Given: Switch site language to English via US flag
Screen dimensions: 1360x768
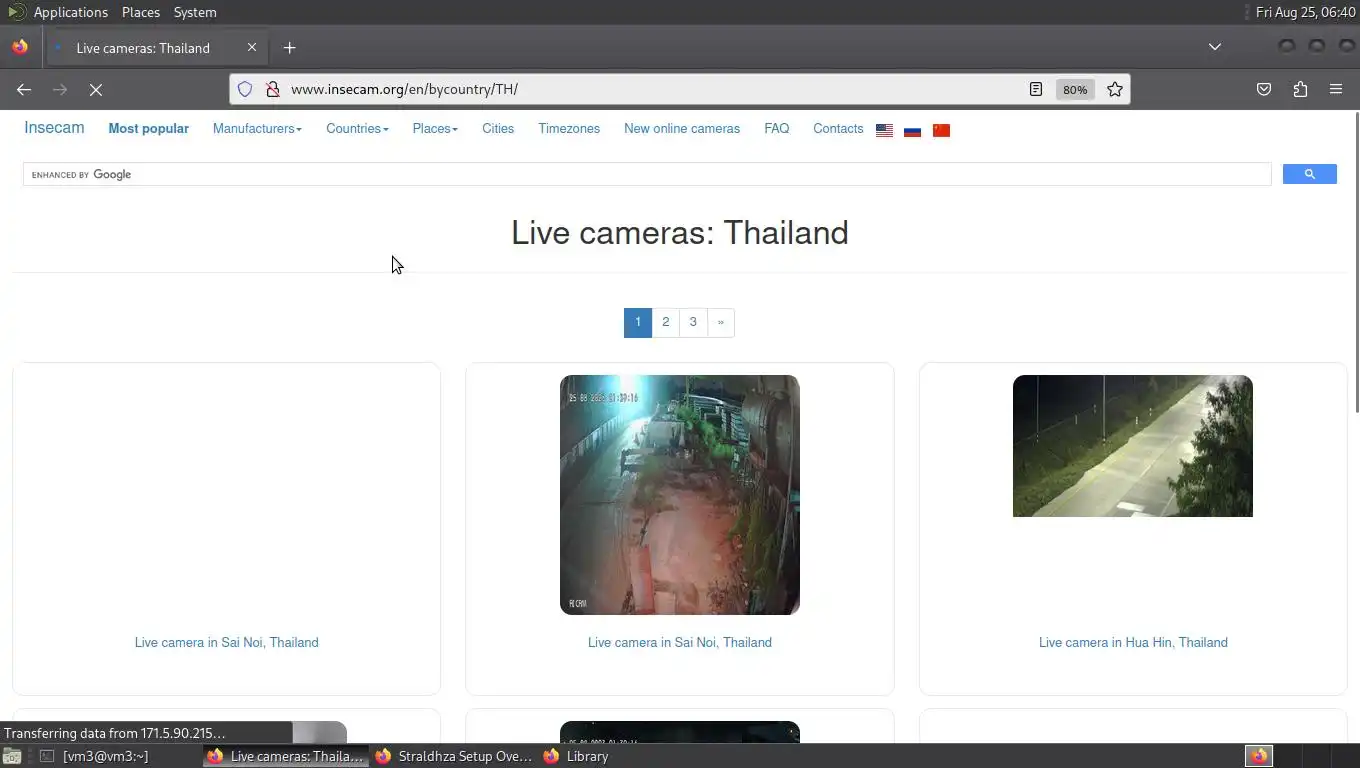Looking at the screenshot, I should [x=884, y=130].
